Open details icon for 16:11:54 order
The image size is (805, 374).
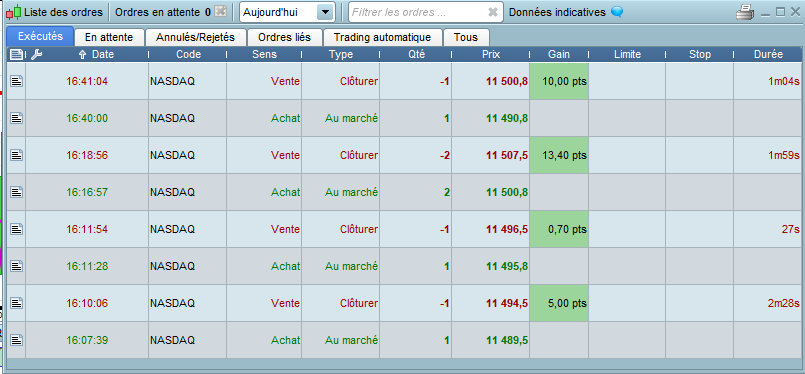coord(16,229)
